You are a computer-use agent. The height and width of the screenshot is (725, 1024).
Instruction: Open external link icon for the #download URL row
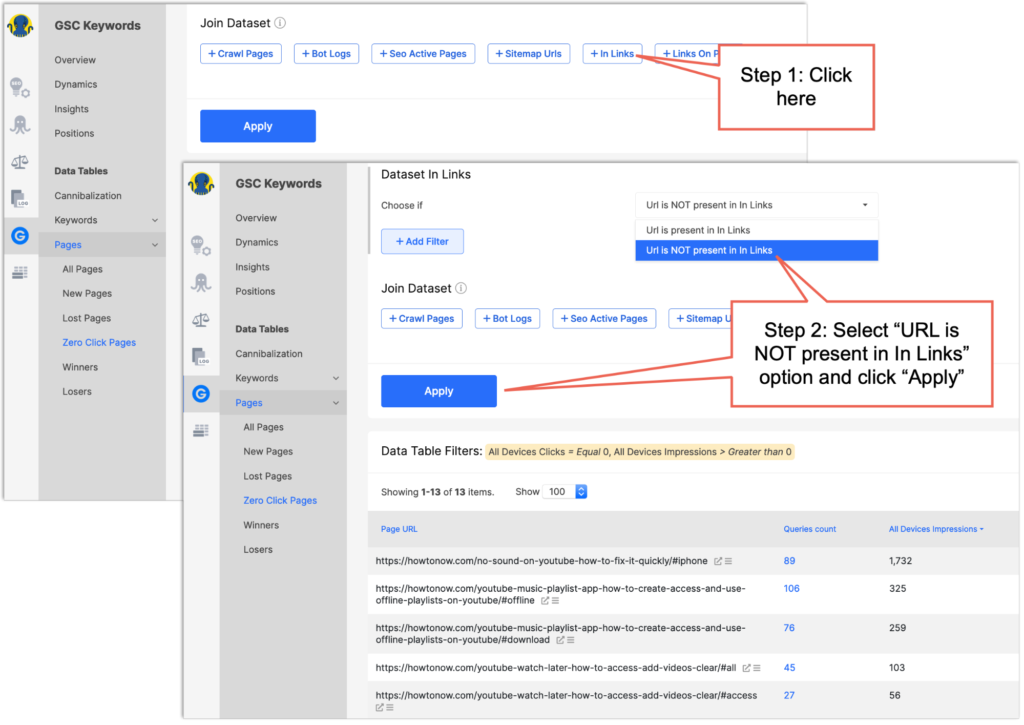pyautogui.click(x=560, y=640)
